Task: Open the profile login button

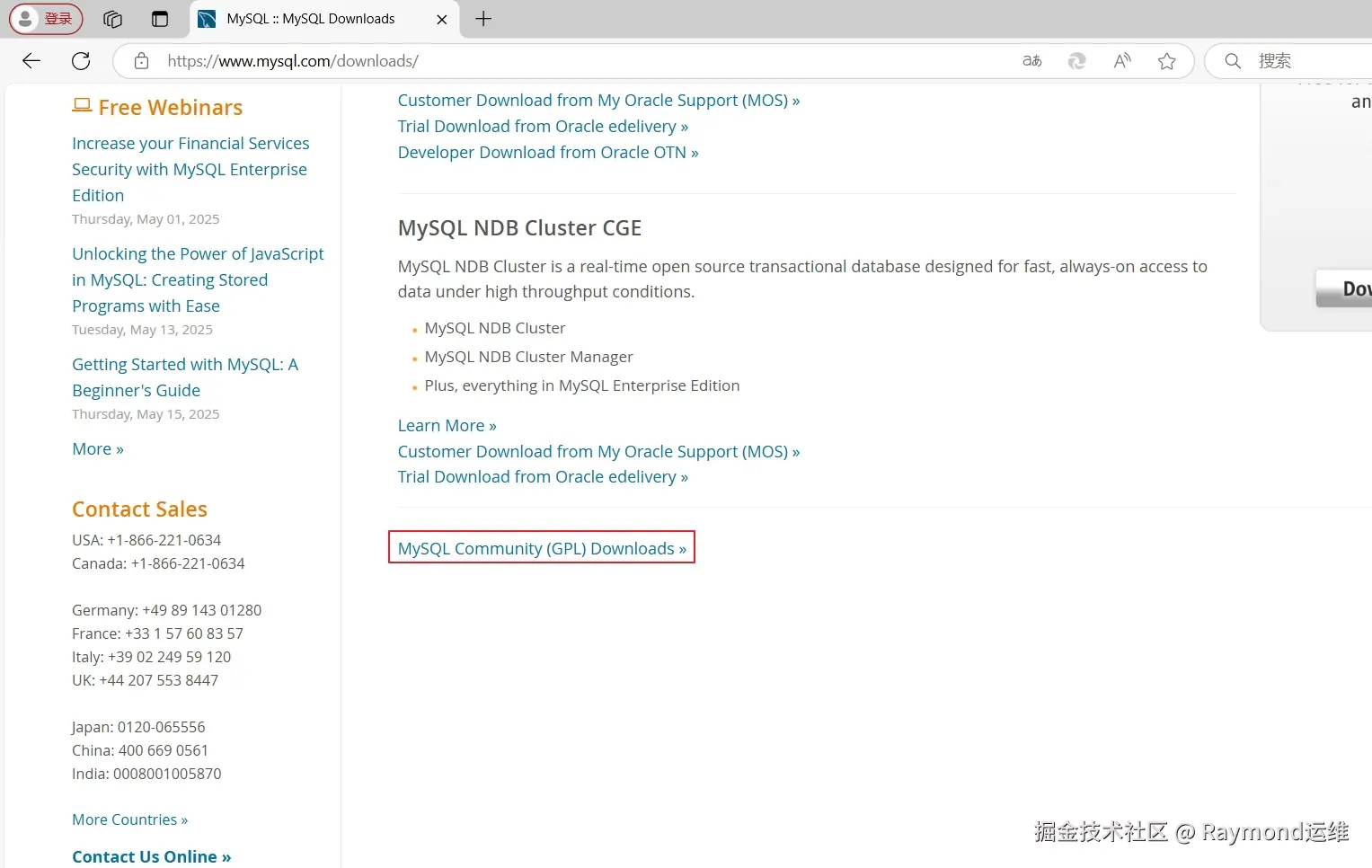Action: tap(46, 19)
